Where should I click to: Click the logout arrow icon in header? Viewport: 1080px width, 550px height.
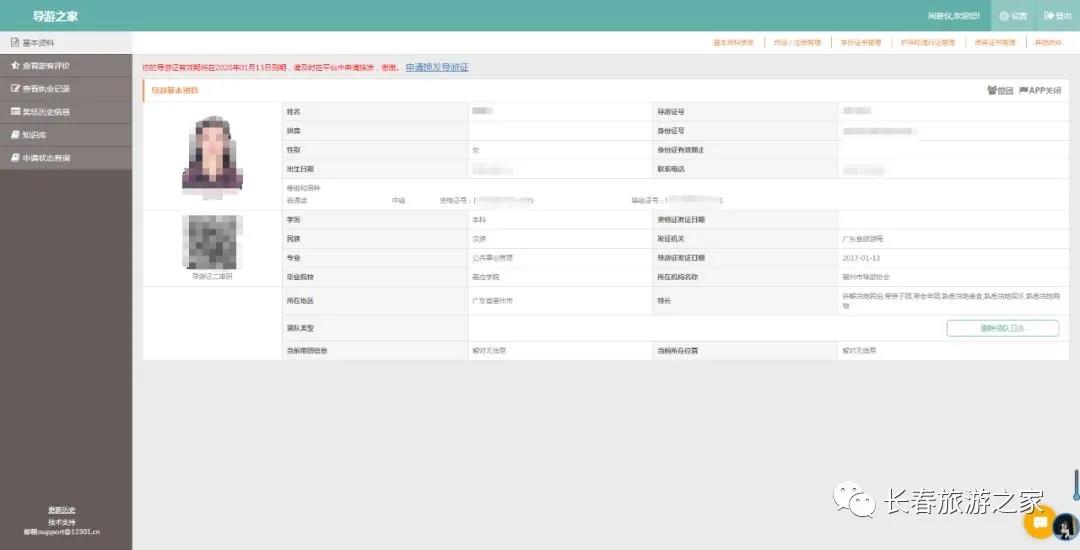[x=1049, y=16]
